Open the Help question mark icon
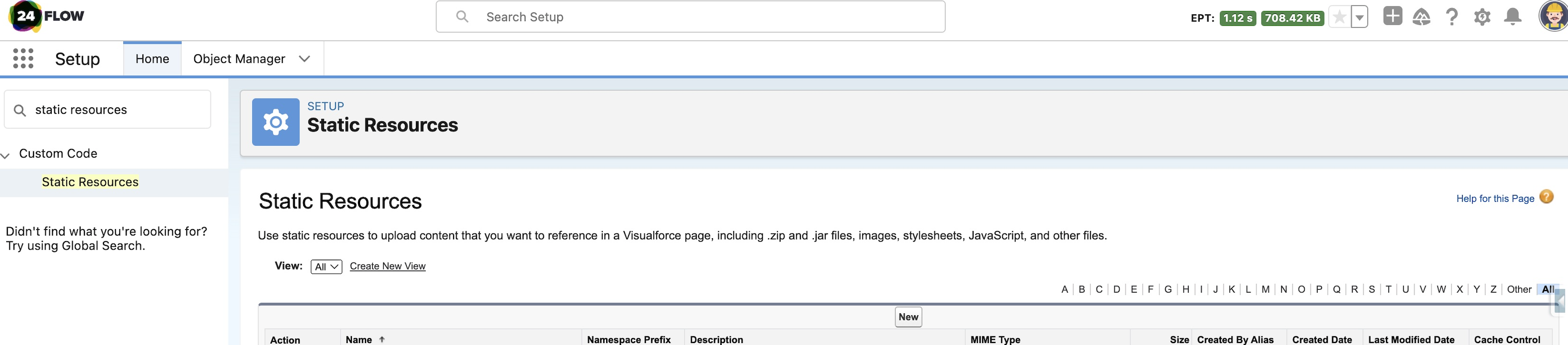The image size is (1568, 345). coord(1452,17)
